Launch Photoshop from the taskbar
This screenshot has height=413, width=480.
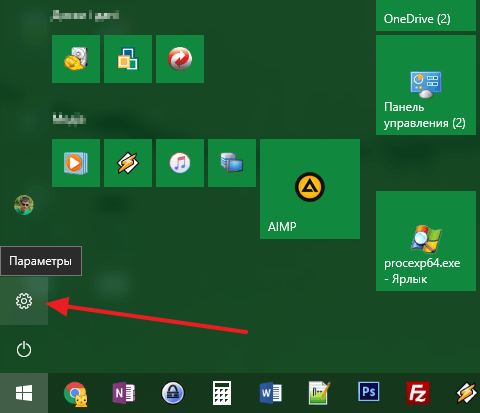(368, 392)
